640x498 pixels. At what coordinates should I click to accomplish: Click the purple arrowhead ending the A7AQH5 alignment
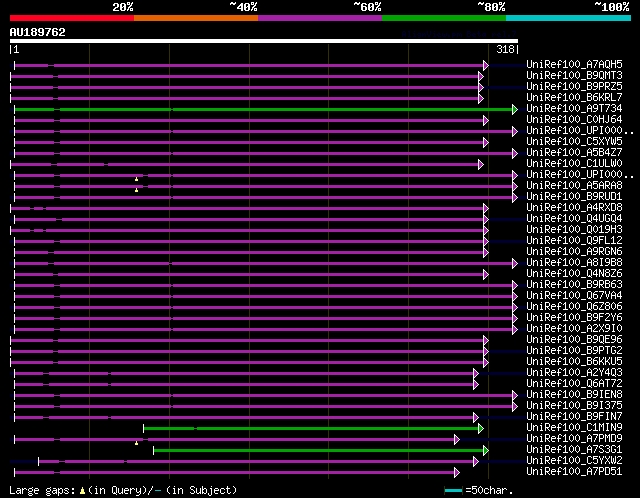(486, 65)
